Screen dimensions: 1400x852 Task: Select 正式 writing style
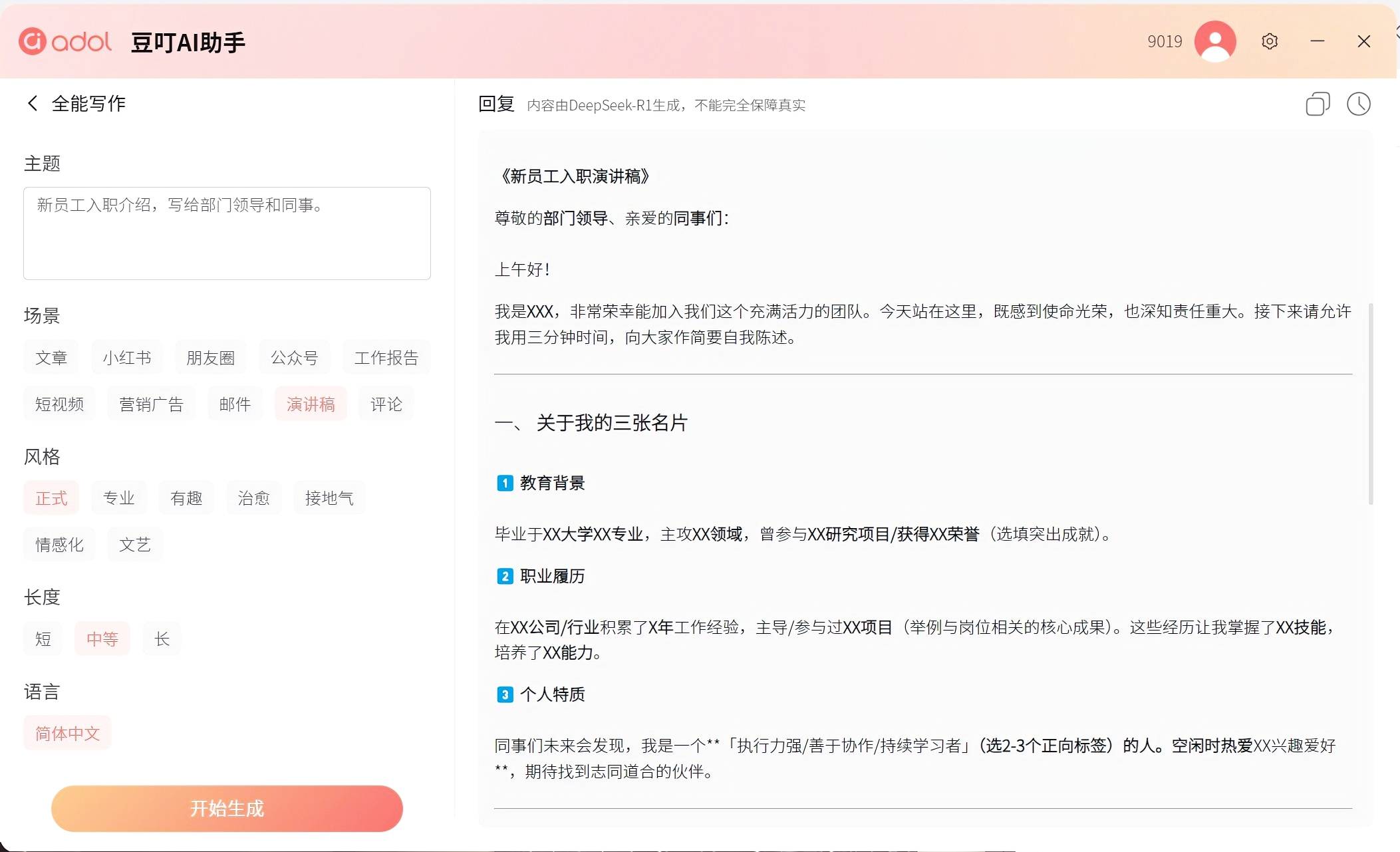tap(51, 498)
